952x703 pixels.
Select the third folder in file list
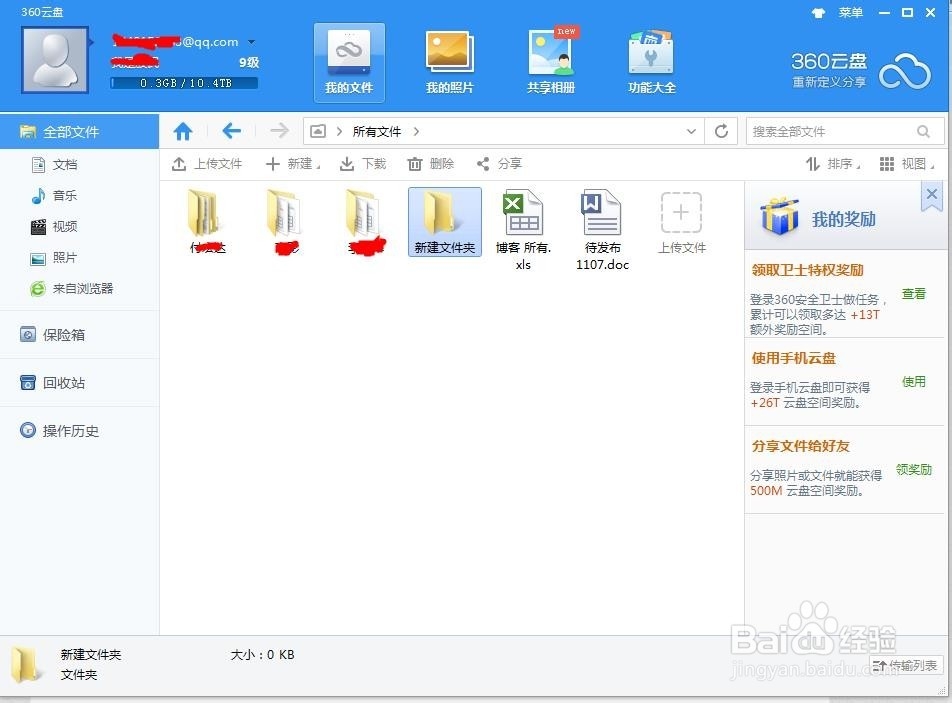coord(366,222)
